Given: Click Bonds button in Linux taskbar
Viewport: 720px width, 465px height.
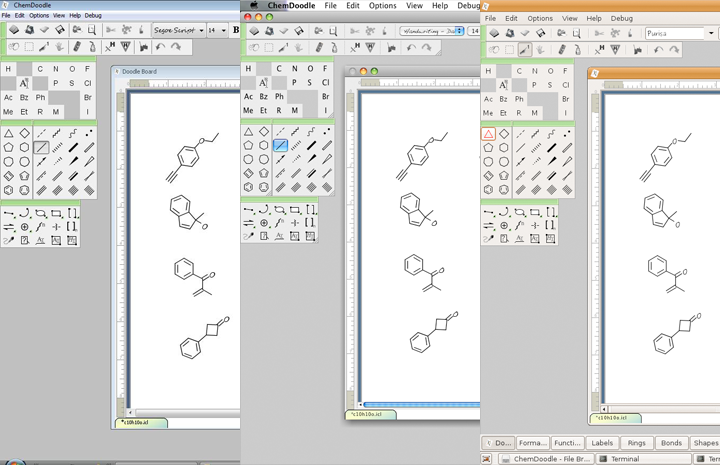Looking at the screenshot, I should click(x=671, y=443).
